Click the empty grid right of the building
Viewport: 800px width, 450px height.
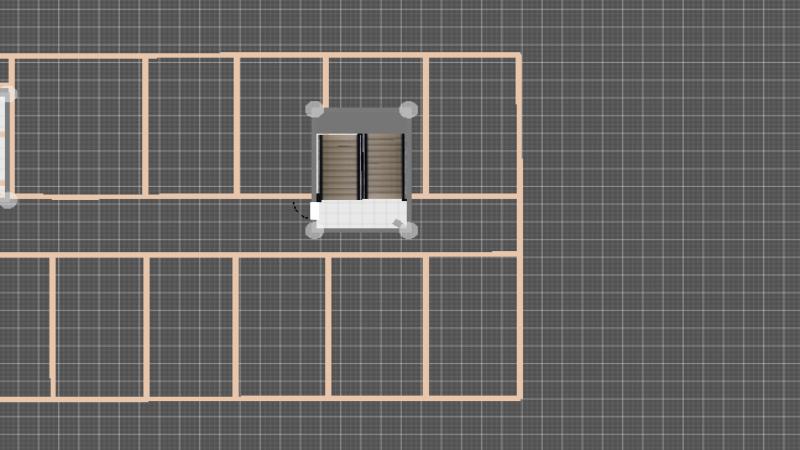[x=660, y=225]
